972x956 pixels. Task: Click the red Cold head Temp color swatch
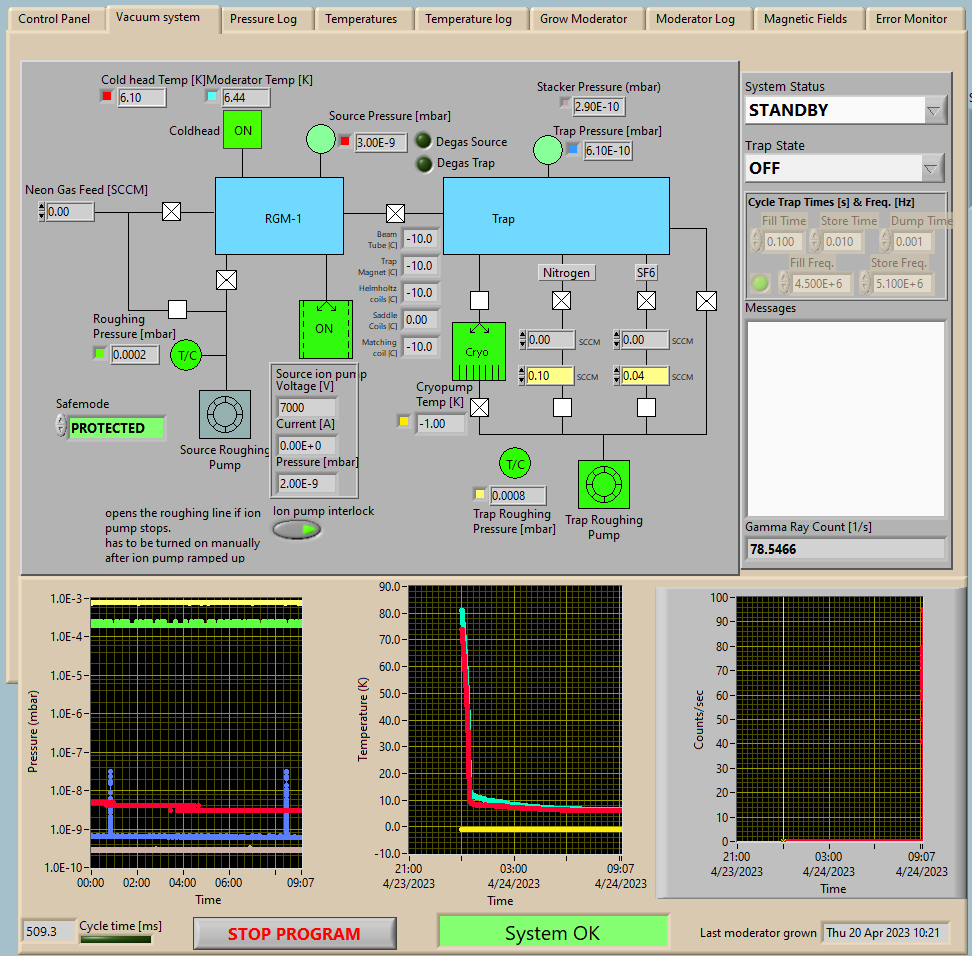click(107, 97)
